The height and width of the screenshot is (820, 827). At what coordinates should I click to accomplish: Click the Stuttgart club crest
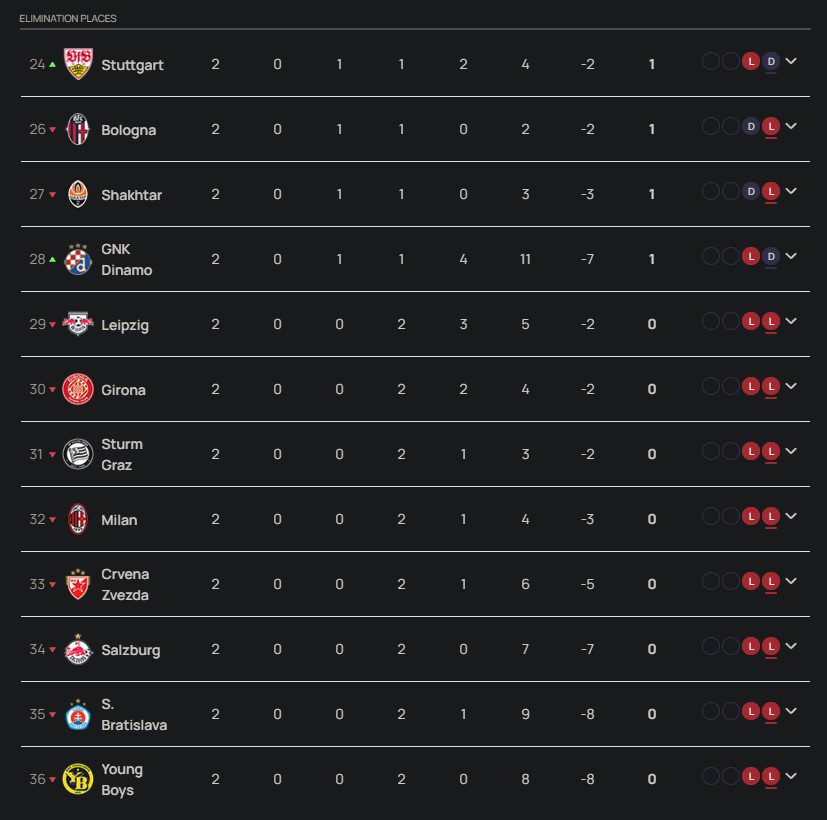coord(78,64)
